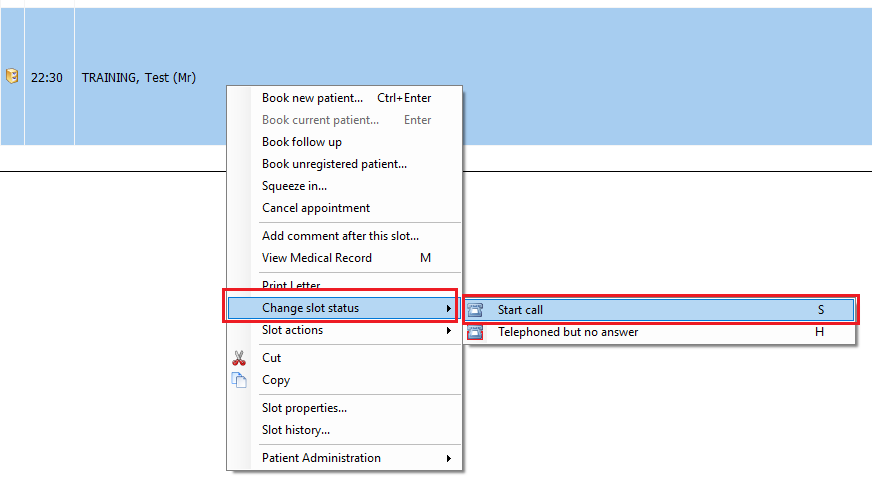Image resolution: width=872 pixels, height=483 pixels.
Task: Expand the Patient Administration submenu arrow
Action: (x=449, y=458)
